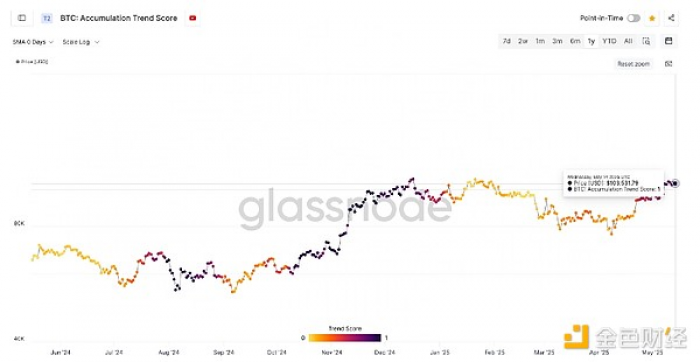The width and height of the screenshot is (700, 362).
Task: Select the YTD time range
Action: [609, 41]
